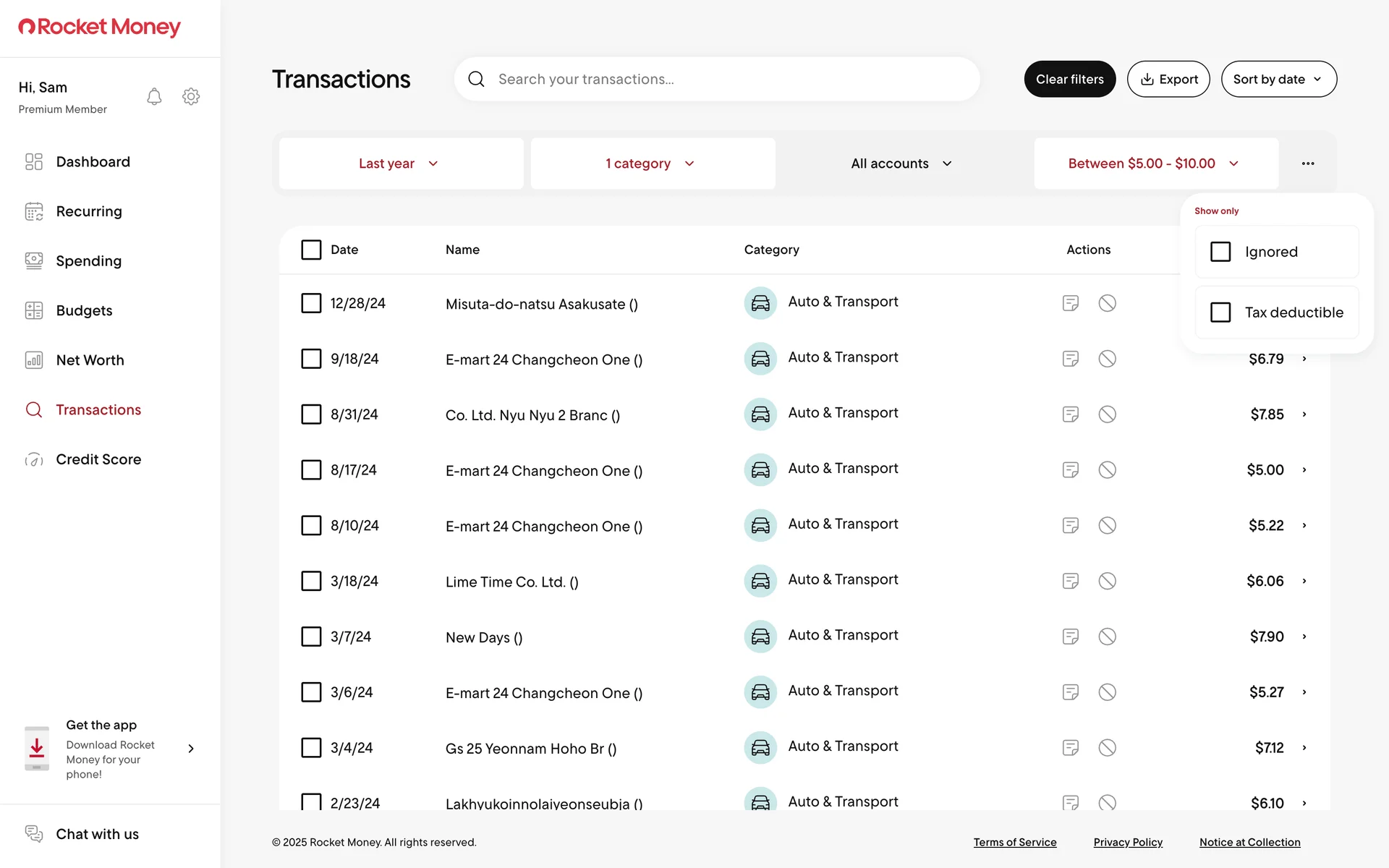
Task: Toggle the select-all checkbox in table header
Action: pos(311,250)
